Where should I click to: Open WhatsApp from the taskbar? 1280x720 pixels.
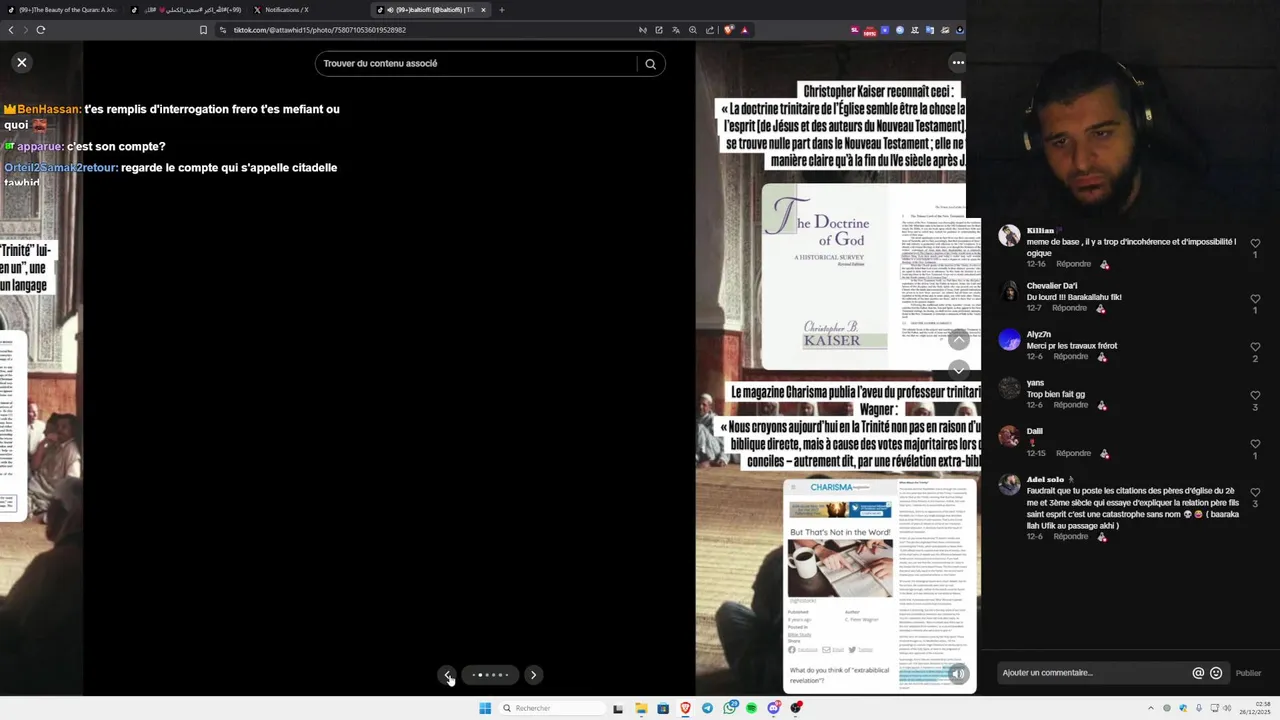pyautogui.click(x=730, y=708)
